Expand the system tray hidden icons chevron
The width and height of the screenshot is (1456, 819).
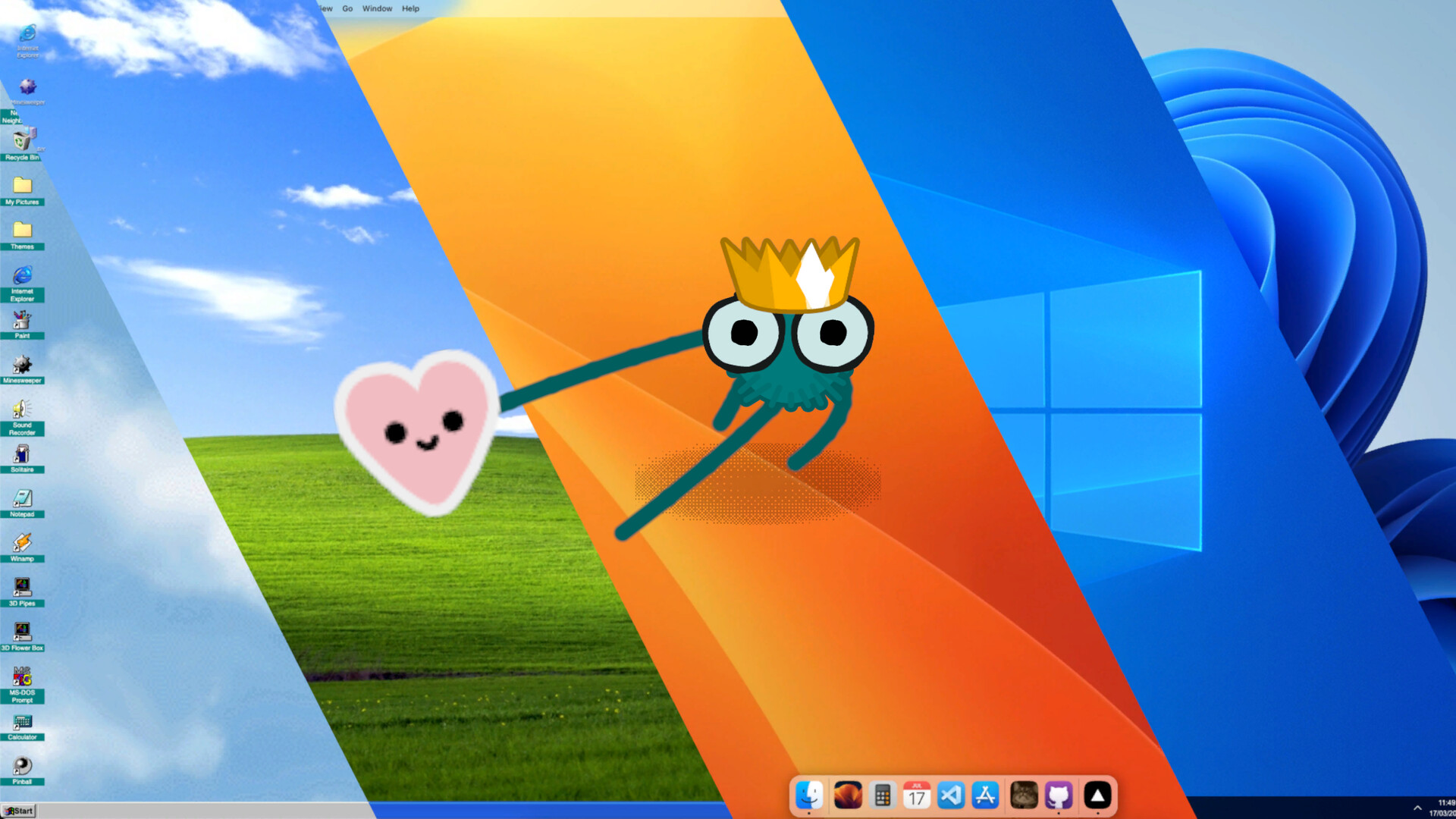(1417, 808)
